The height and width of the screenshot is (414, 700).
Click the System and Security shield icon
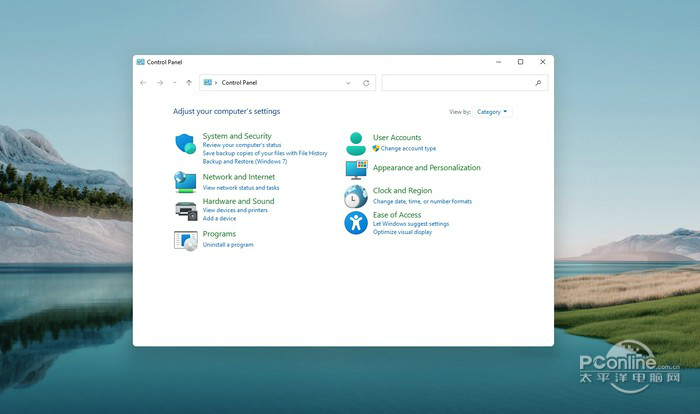(x=185, y=144)
